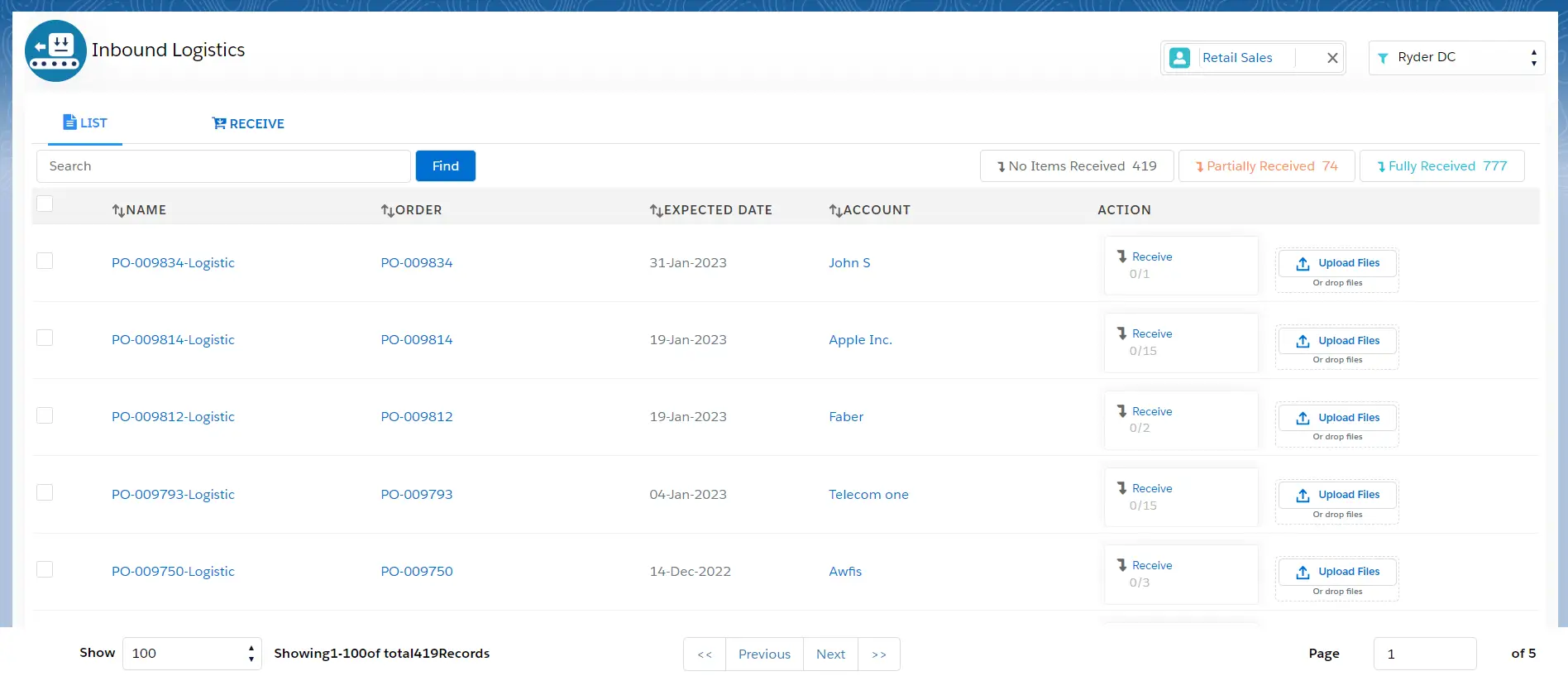This screenshot has height=676, width=1568.
Task: Click the Retail Sales user avatar icon
Action: [x=1180, y=58]
